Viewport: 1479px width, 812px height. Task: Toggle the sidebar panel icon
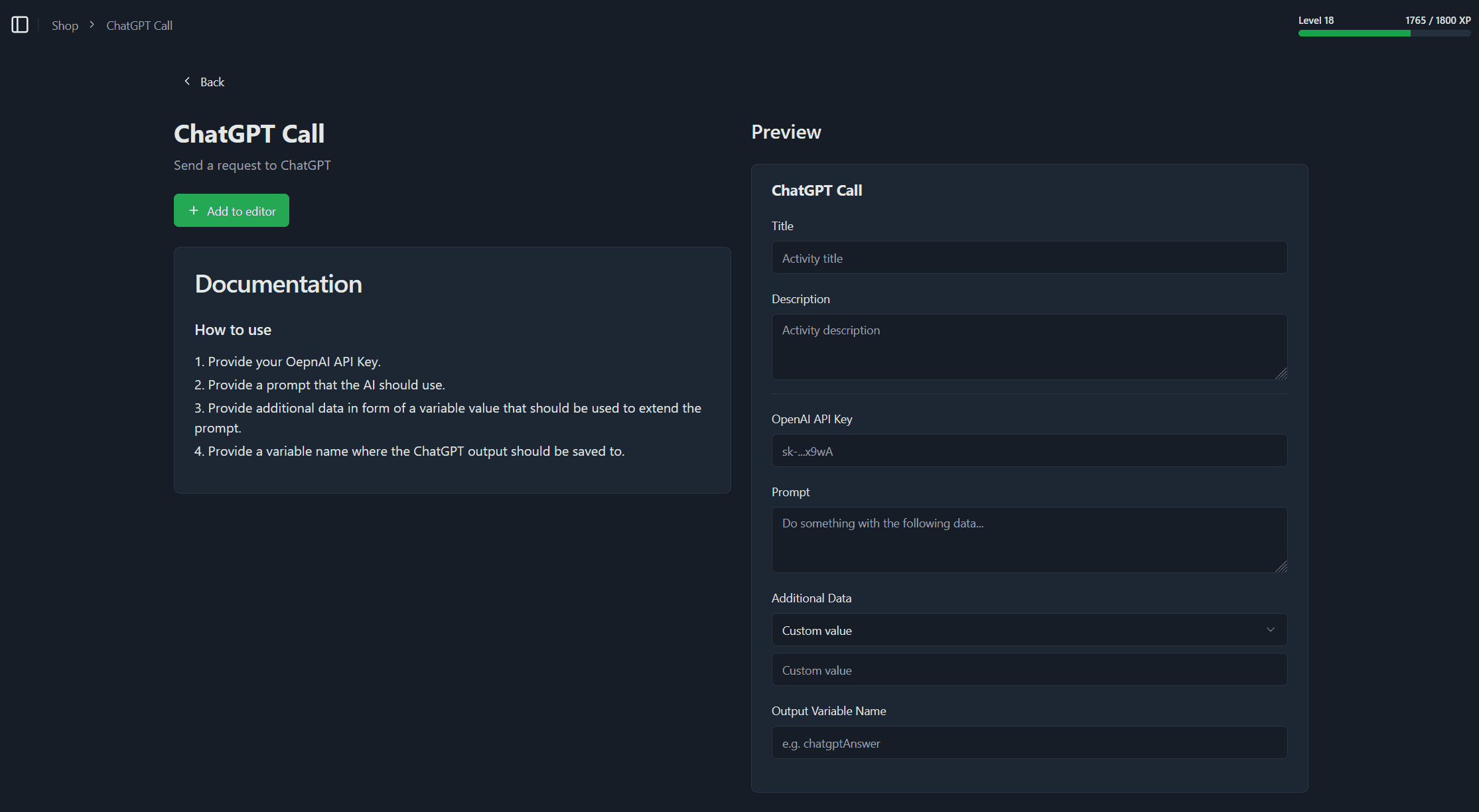[x=20, y=25]
